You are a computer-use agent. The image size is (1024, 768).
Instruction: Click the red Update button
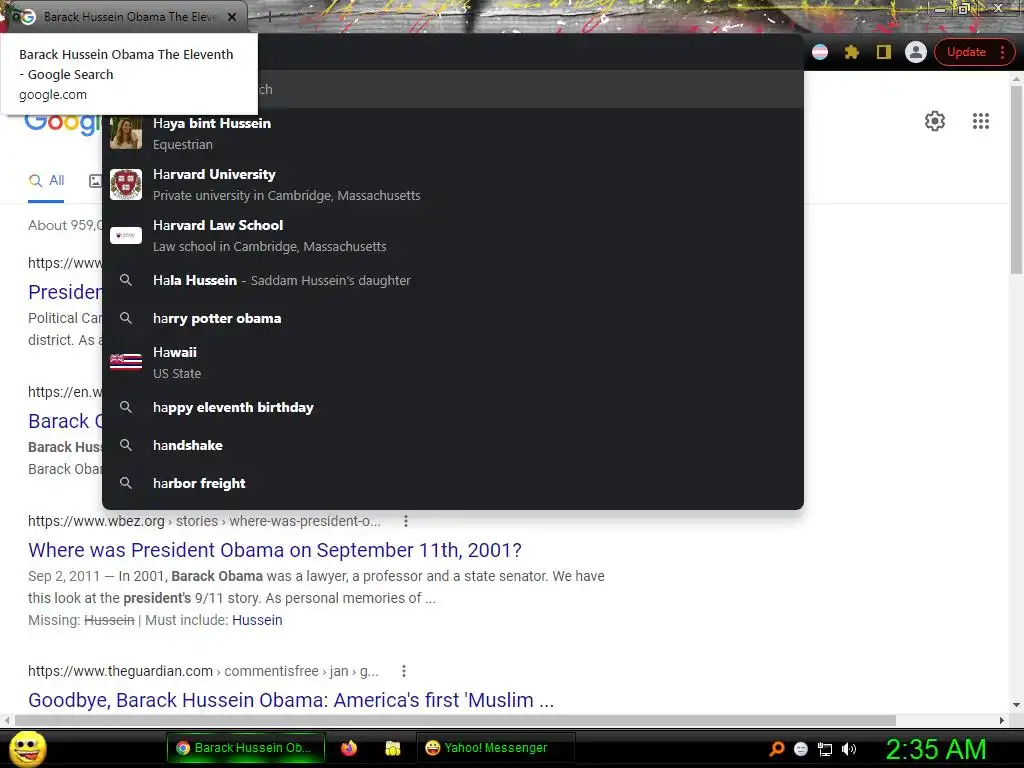967,52
